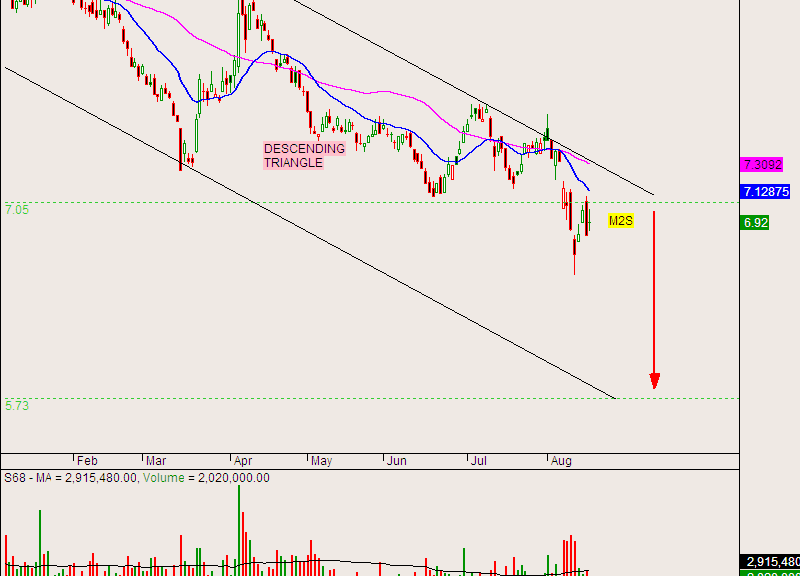Select Mar on the date axis
Screen dimensions: 800x576
pos(156,461)
